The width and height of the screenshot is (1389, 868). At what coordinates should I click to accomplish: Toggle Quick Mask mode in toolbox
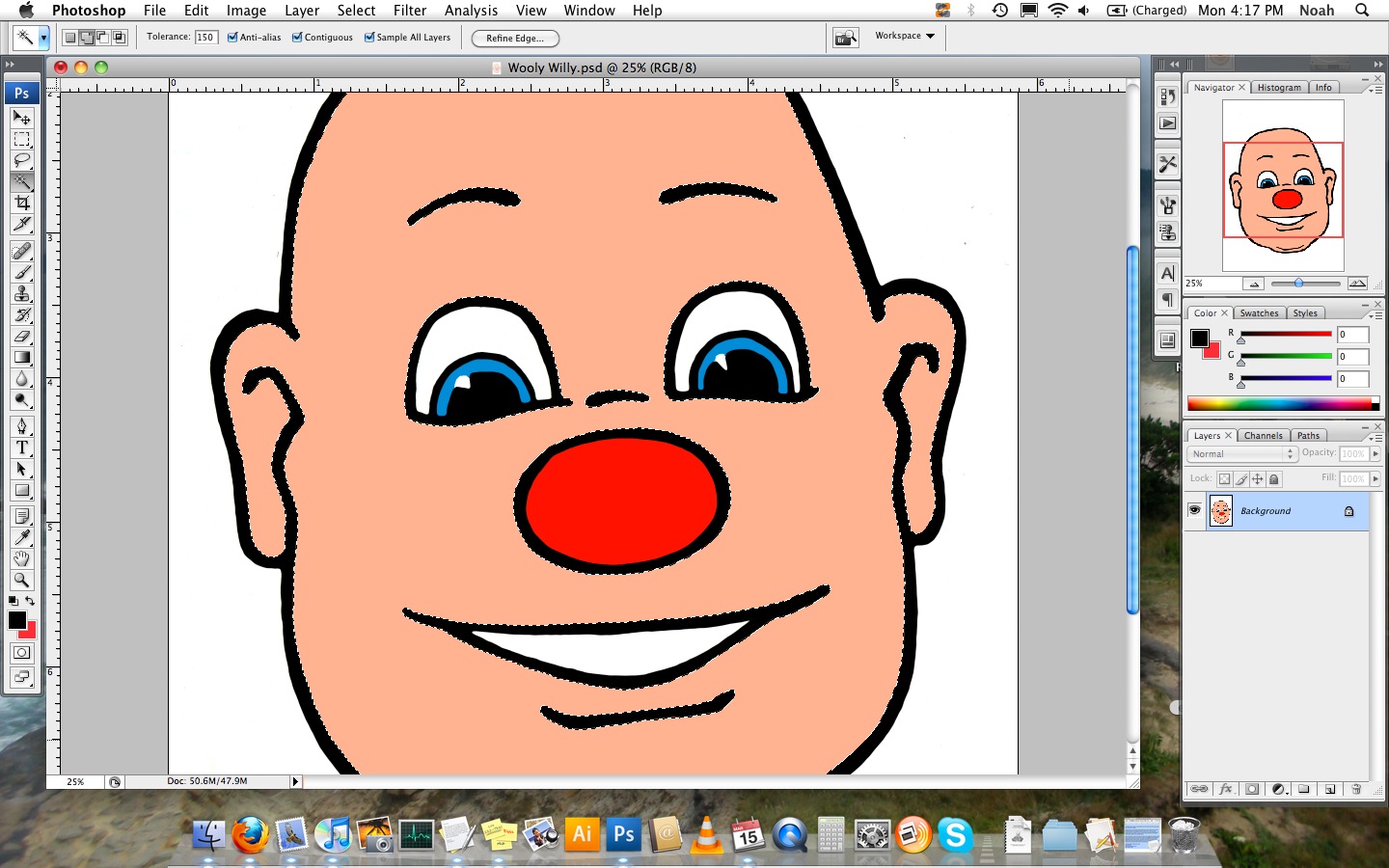point(21,653)
